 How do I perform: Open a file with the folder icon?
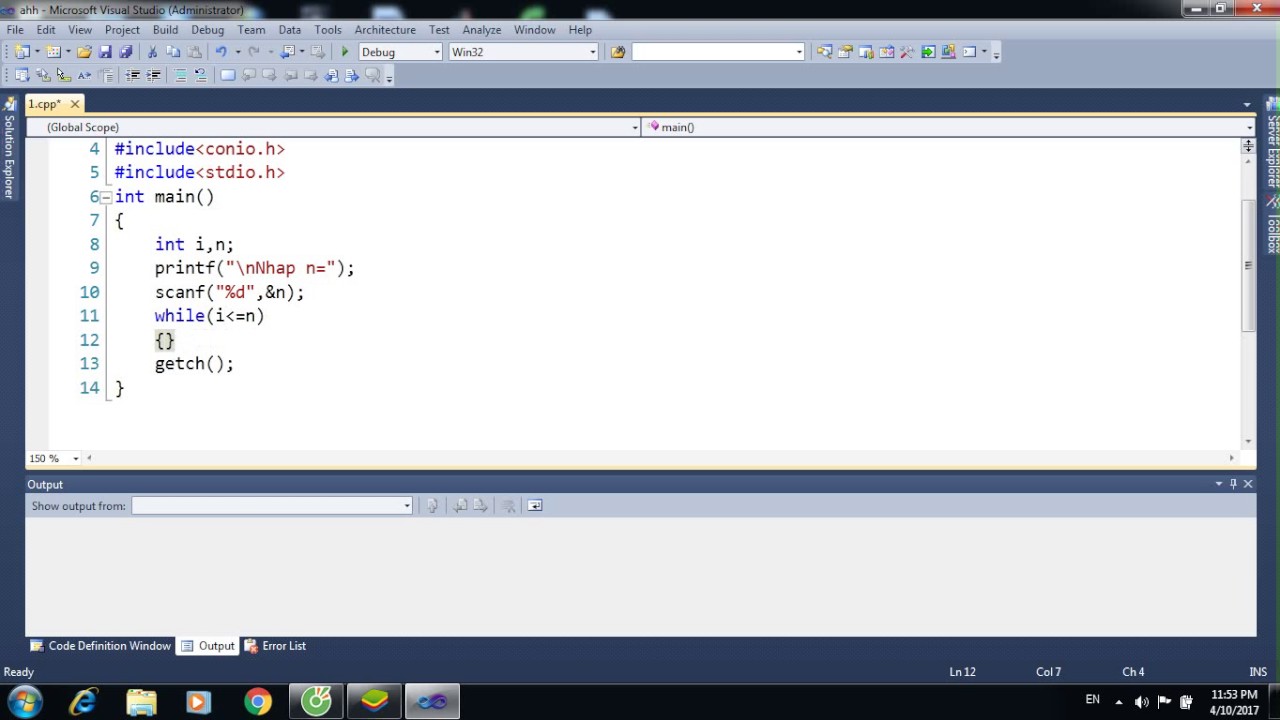[84, 52]
